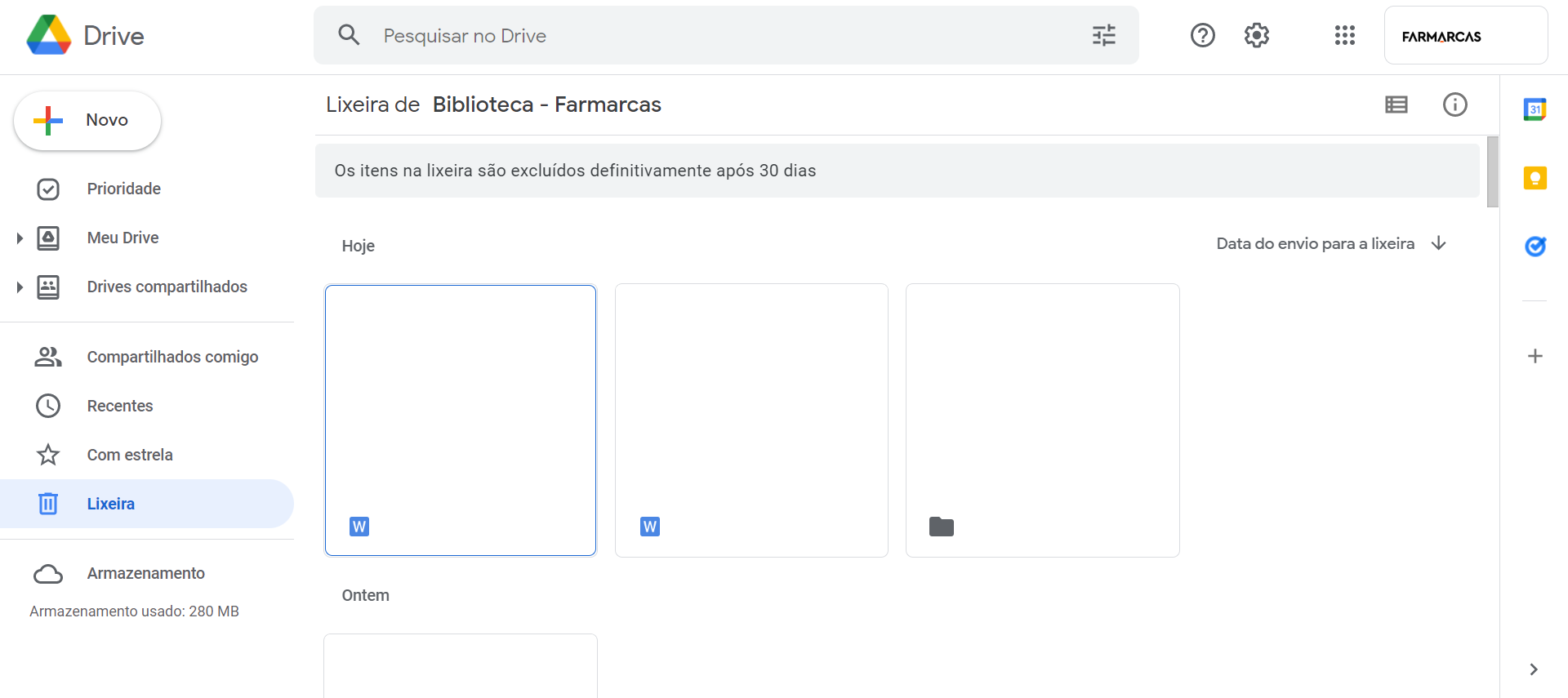Select the trashed folder thumbnail
1568x698 pixels.
click(x=1042, y=420)
